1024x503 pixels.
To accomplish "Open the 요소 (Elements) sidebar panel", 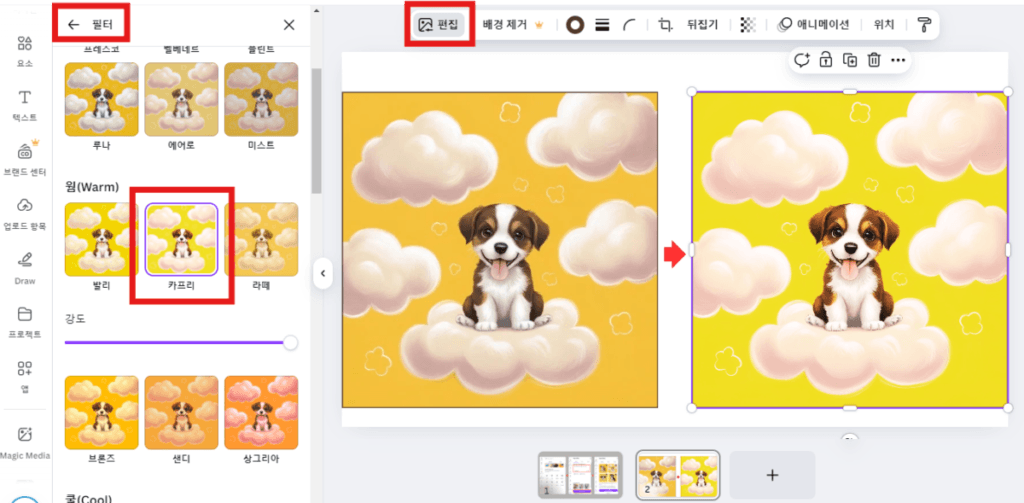I will [x=25, y=48].
